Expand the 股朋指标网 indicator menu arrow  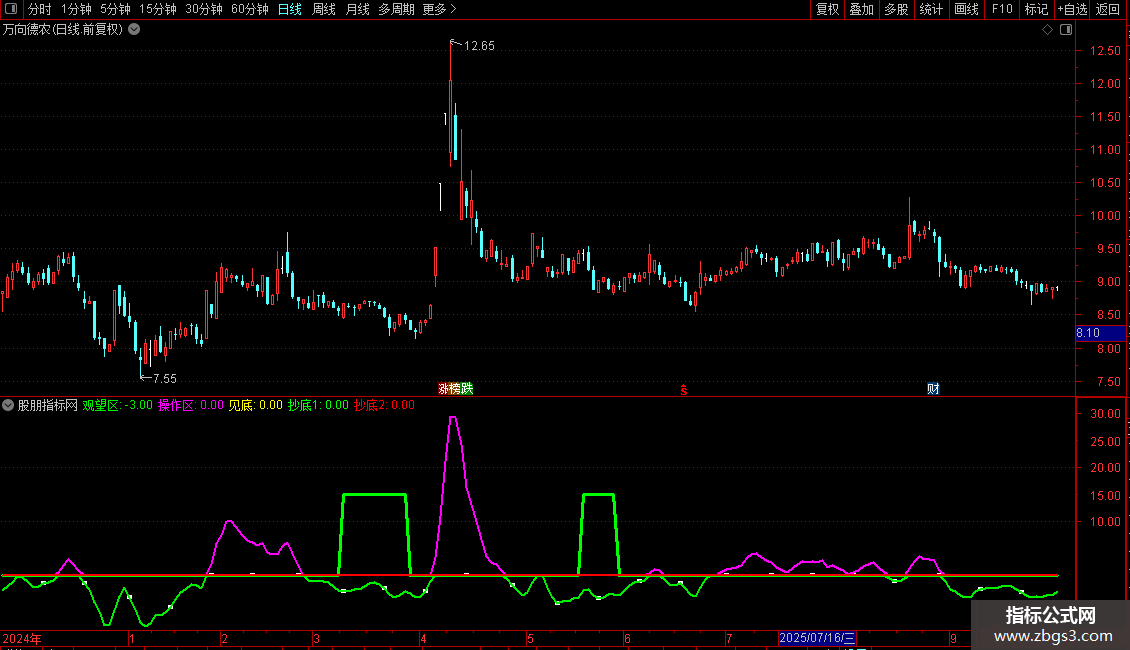point(8,405)
